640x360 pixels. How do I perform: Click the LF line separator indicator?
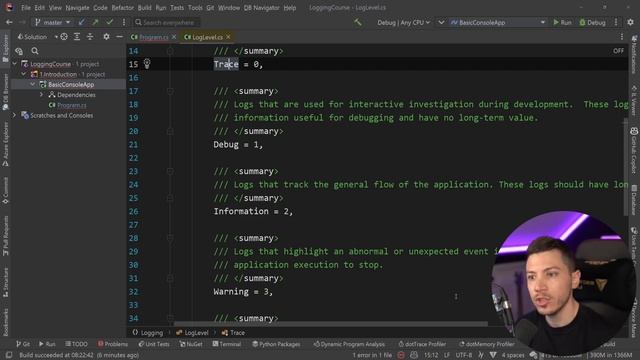pyautogui.click(x=447, y=355)
